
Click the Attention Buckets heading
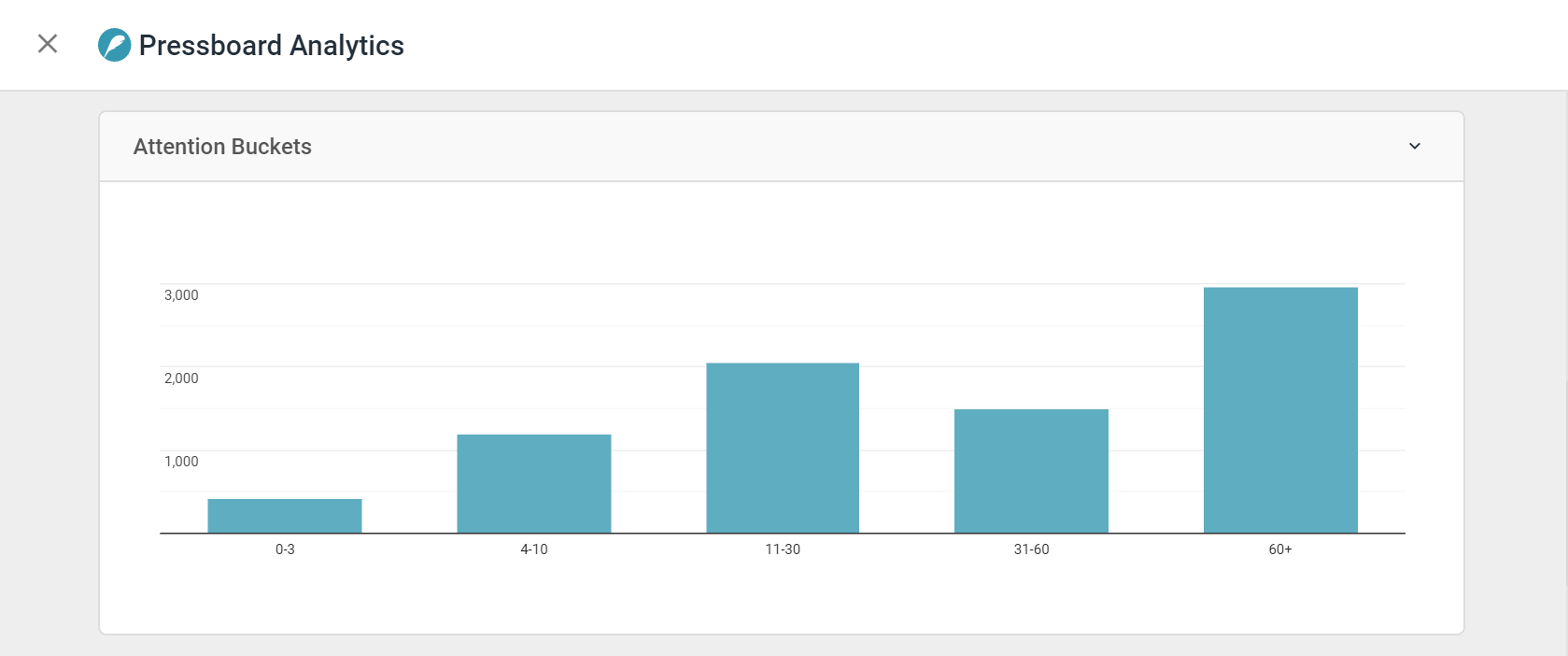(222, 147)
